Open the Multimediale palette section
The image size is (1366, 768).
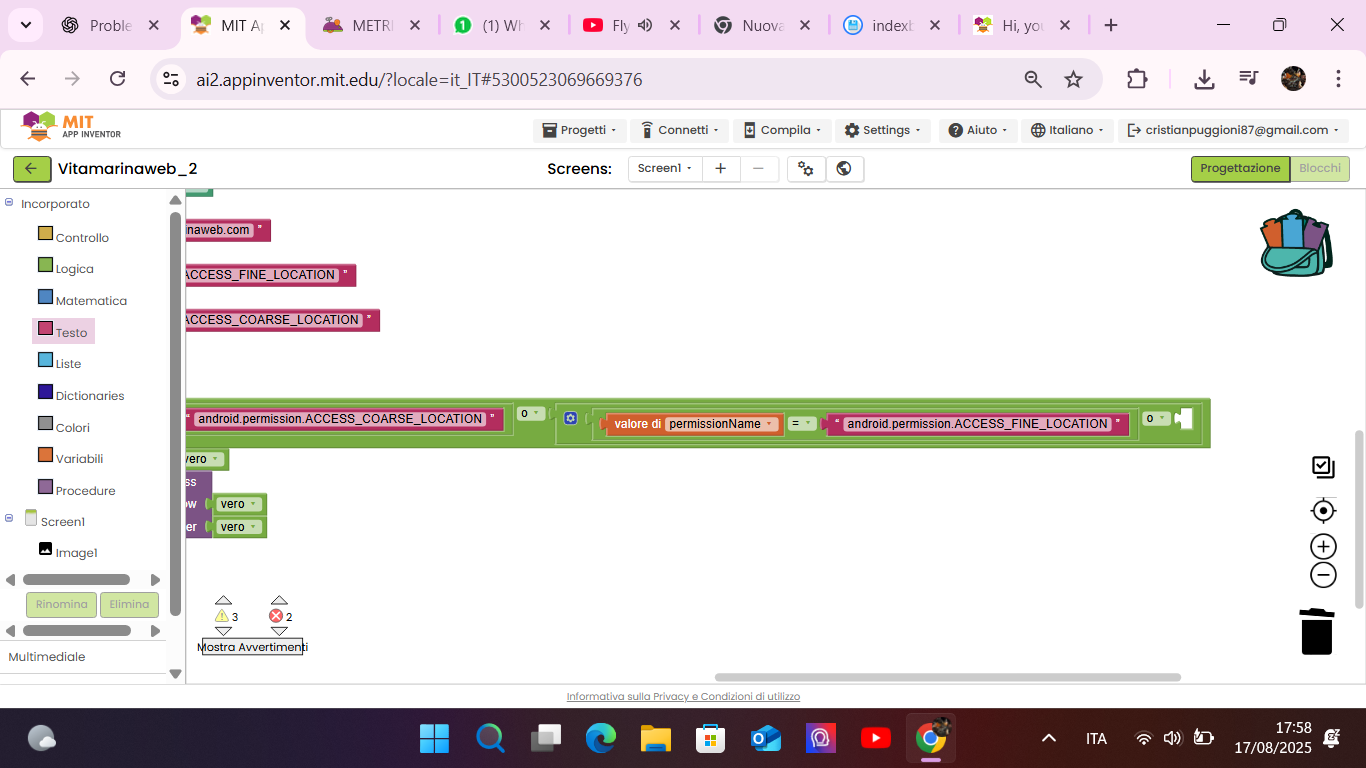(x=47, y=657)
